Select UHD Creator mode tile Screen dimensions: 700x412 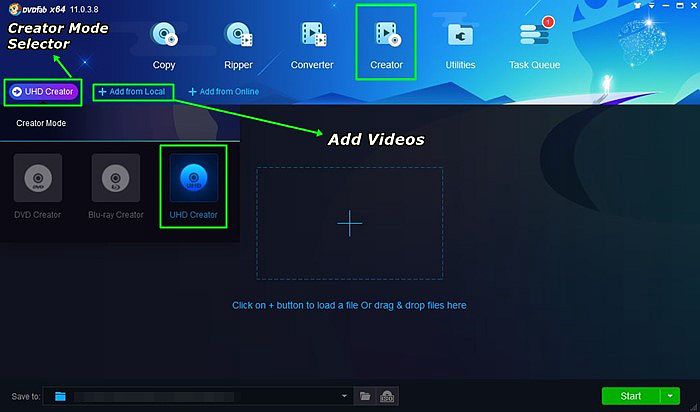click(193, 186)
